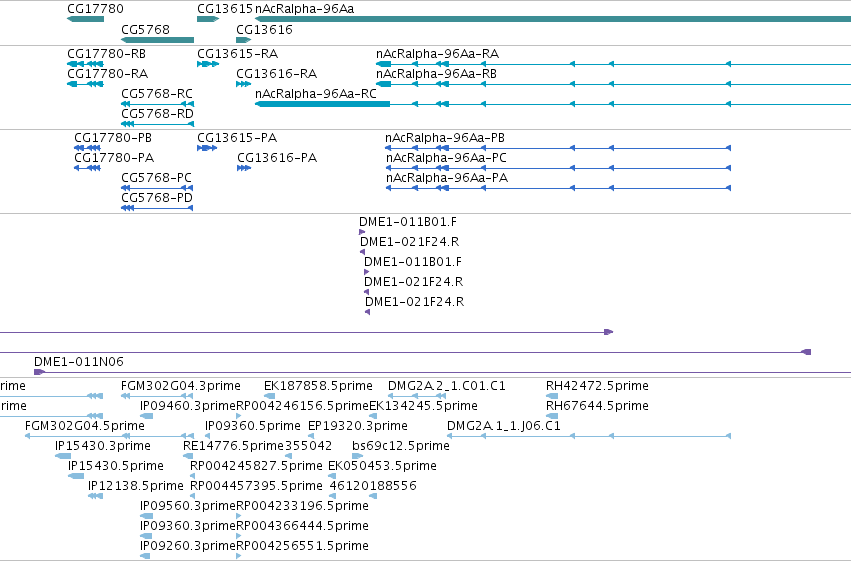Click EST EK134245.5prime
The image size is (851, 561).
423,406
